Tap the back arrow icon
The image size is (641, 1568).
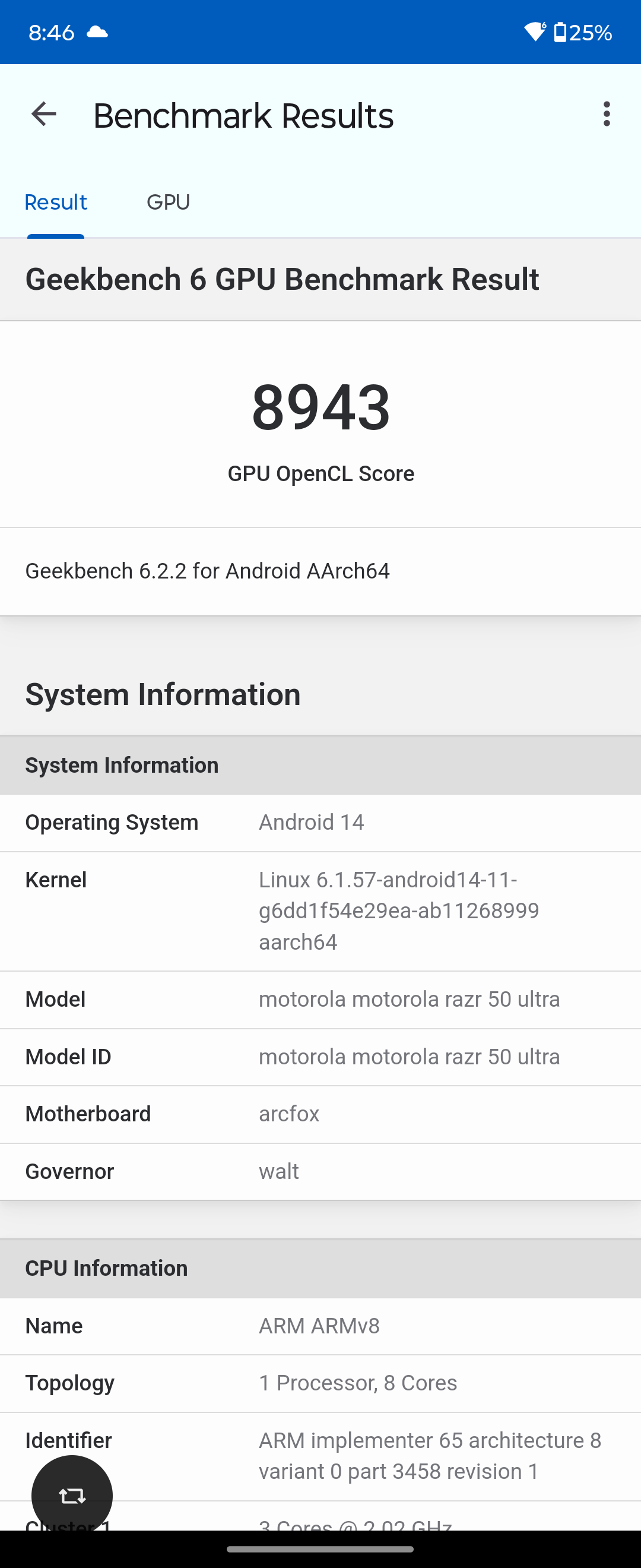44,115
